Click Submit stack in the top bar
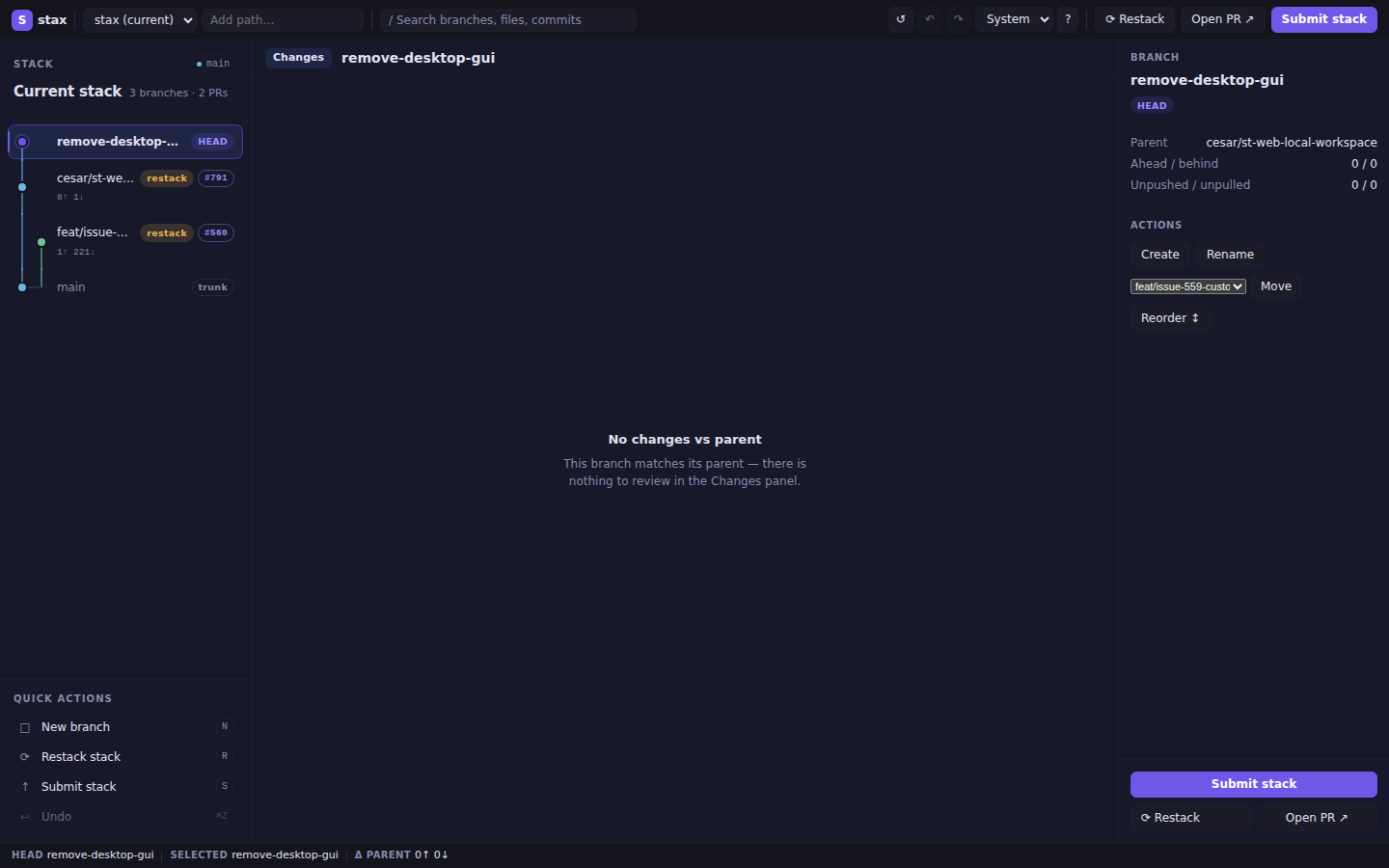The width and height of the screenshot is (1389, 868). tap(1323, 19)
